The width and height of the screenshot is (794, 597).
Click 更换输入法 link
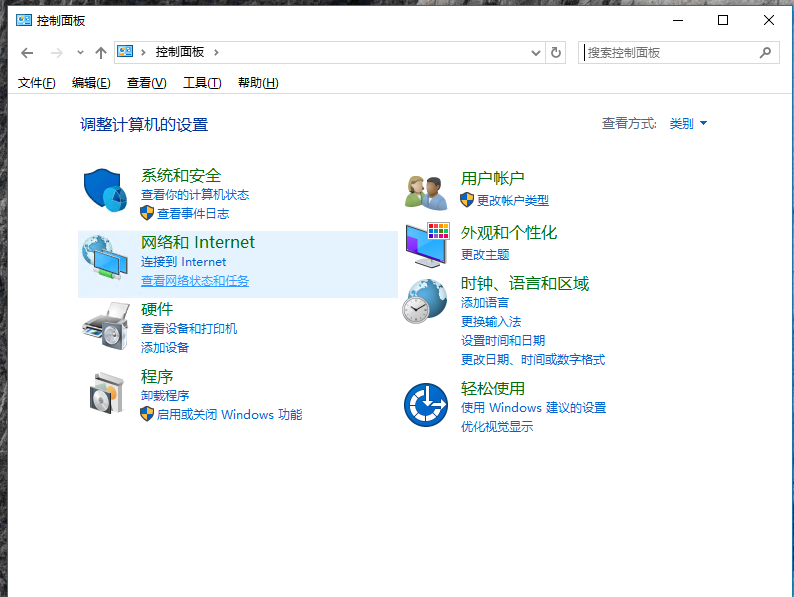pos(491,322)
